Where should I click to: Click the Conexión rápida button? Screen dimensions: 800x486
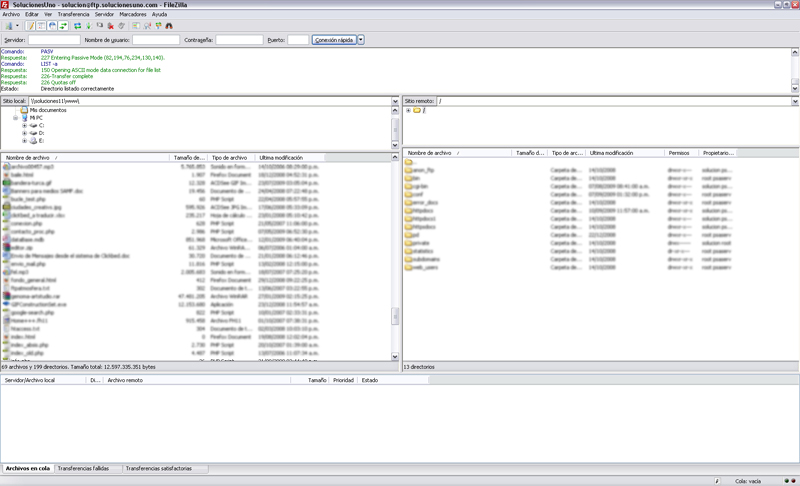coord(334,40)
